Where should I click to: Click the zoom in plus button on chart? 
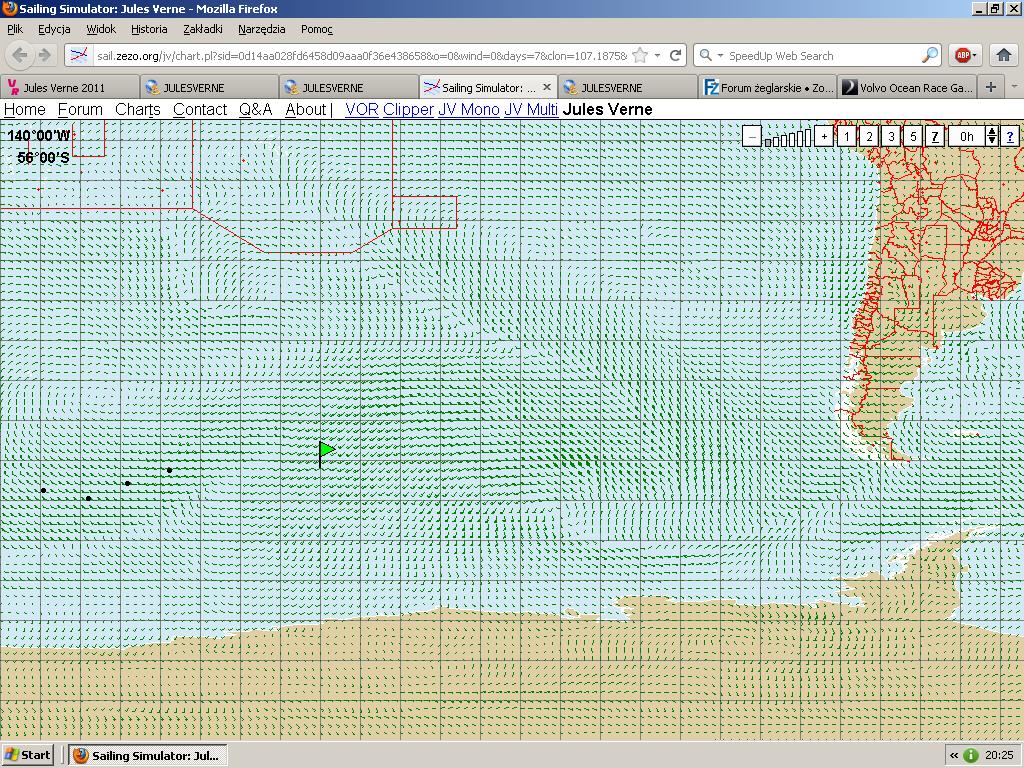point(824,136)
